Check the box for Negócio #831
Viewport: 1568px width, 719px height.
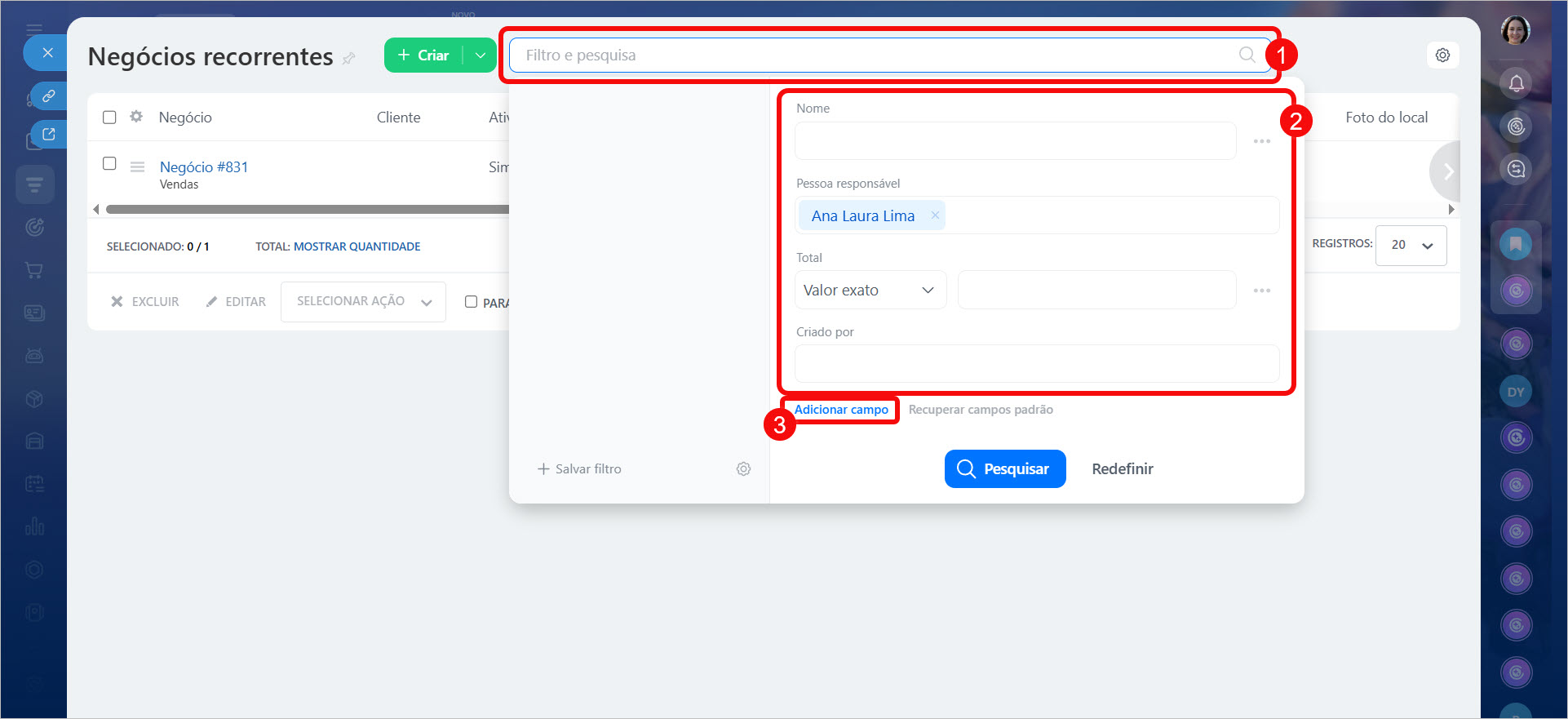(109, 163)
